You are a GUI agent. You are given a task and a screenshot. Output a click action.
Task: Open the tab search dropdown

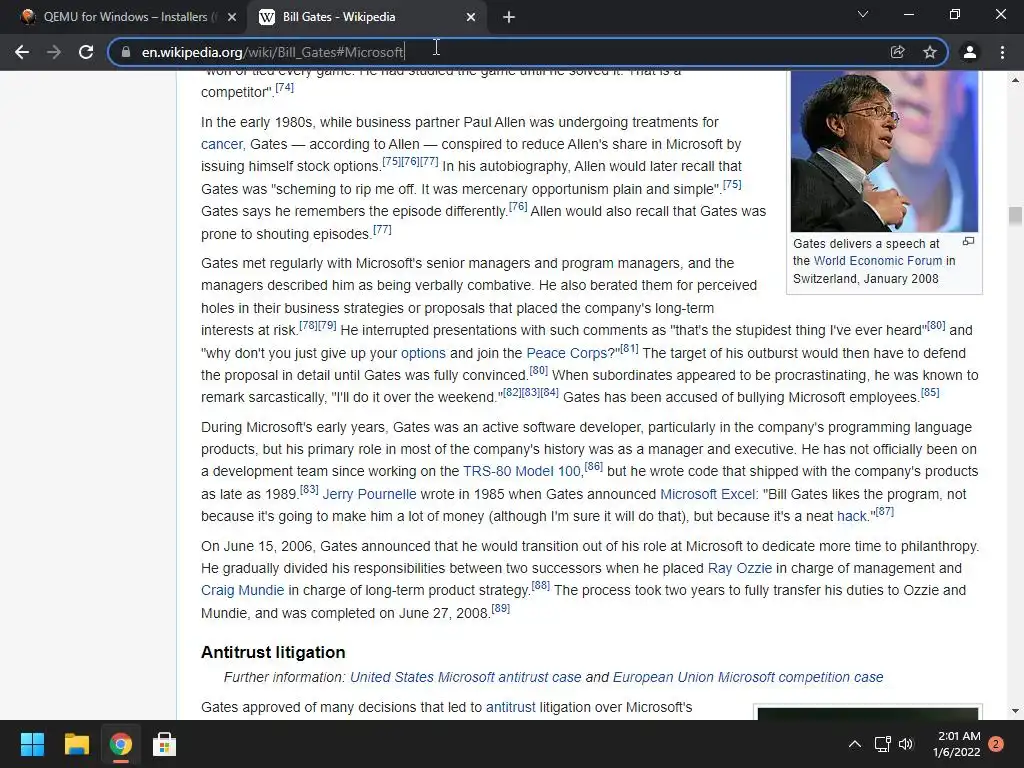point(863,14)
